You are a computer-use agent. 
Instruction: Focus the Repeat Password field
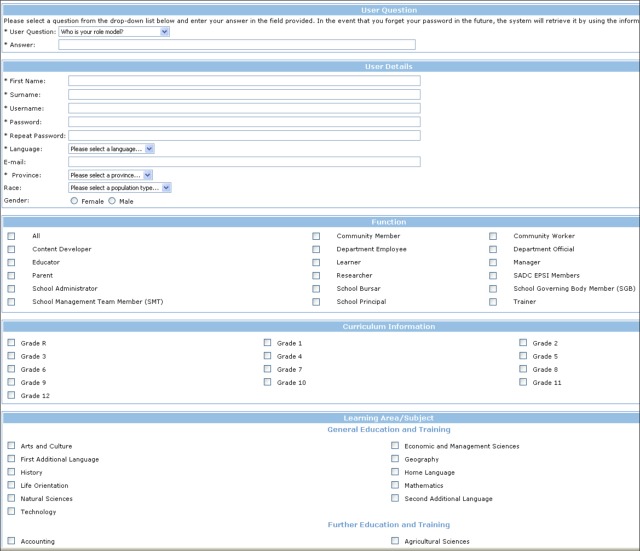(x=244, y=135)
